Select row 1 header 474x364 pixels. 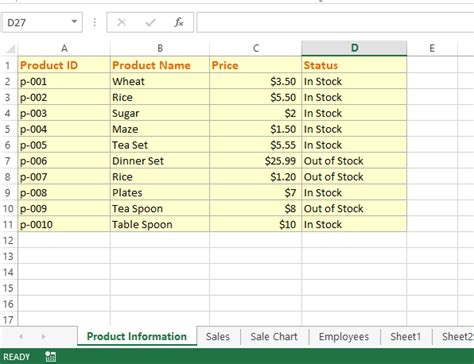coord(8,65)
